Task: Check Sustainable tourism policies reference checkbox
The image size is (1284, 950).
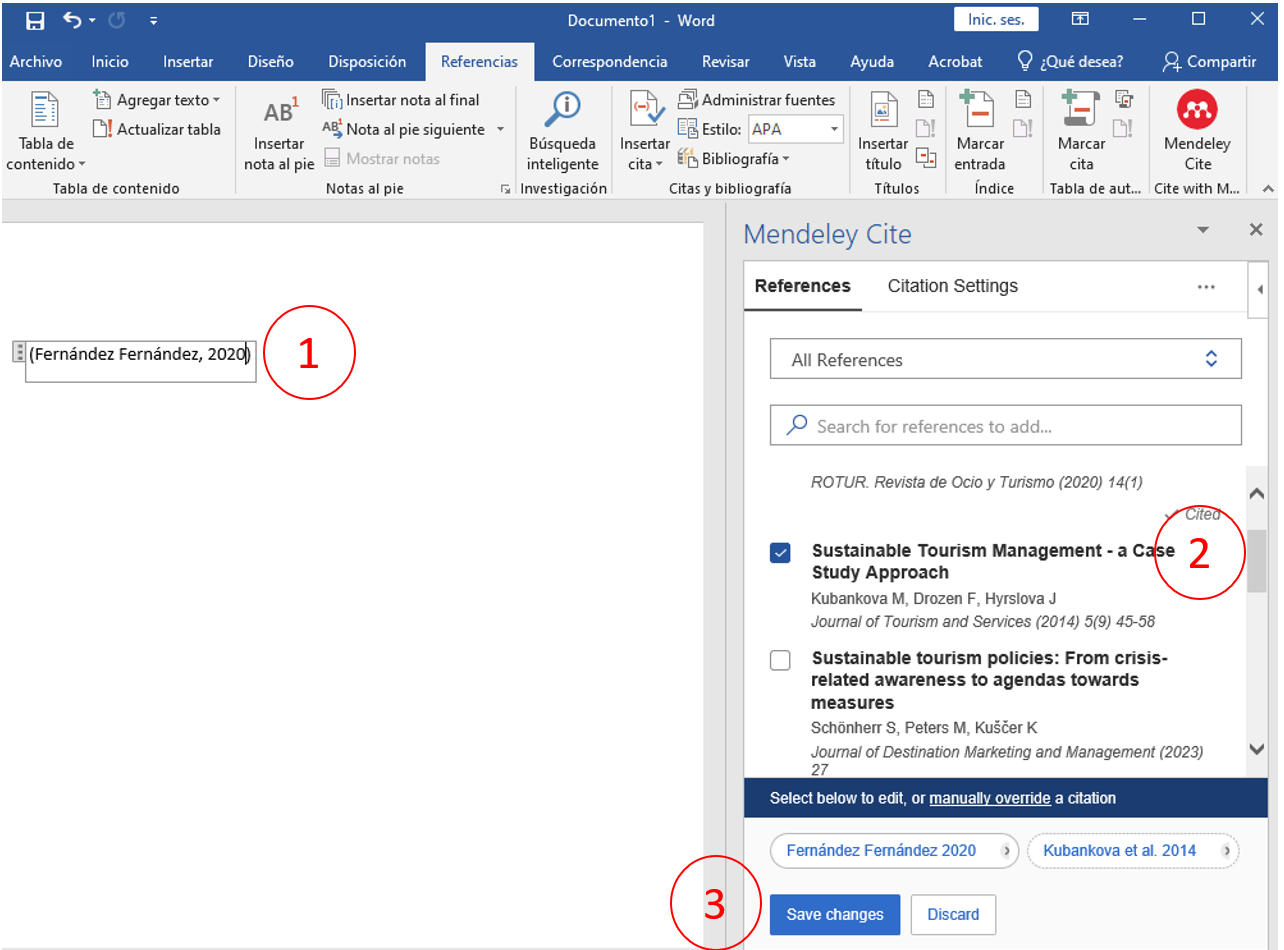Action: (781, 660)
